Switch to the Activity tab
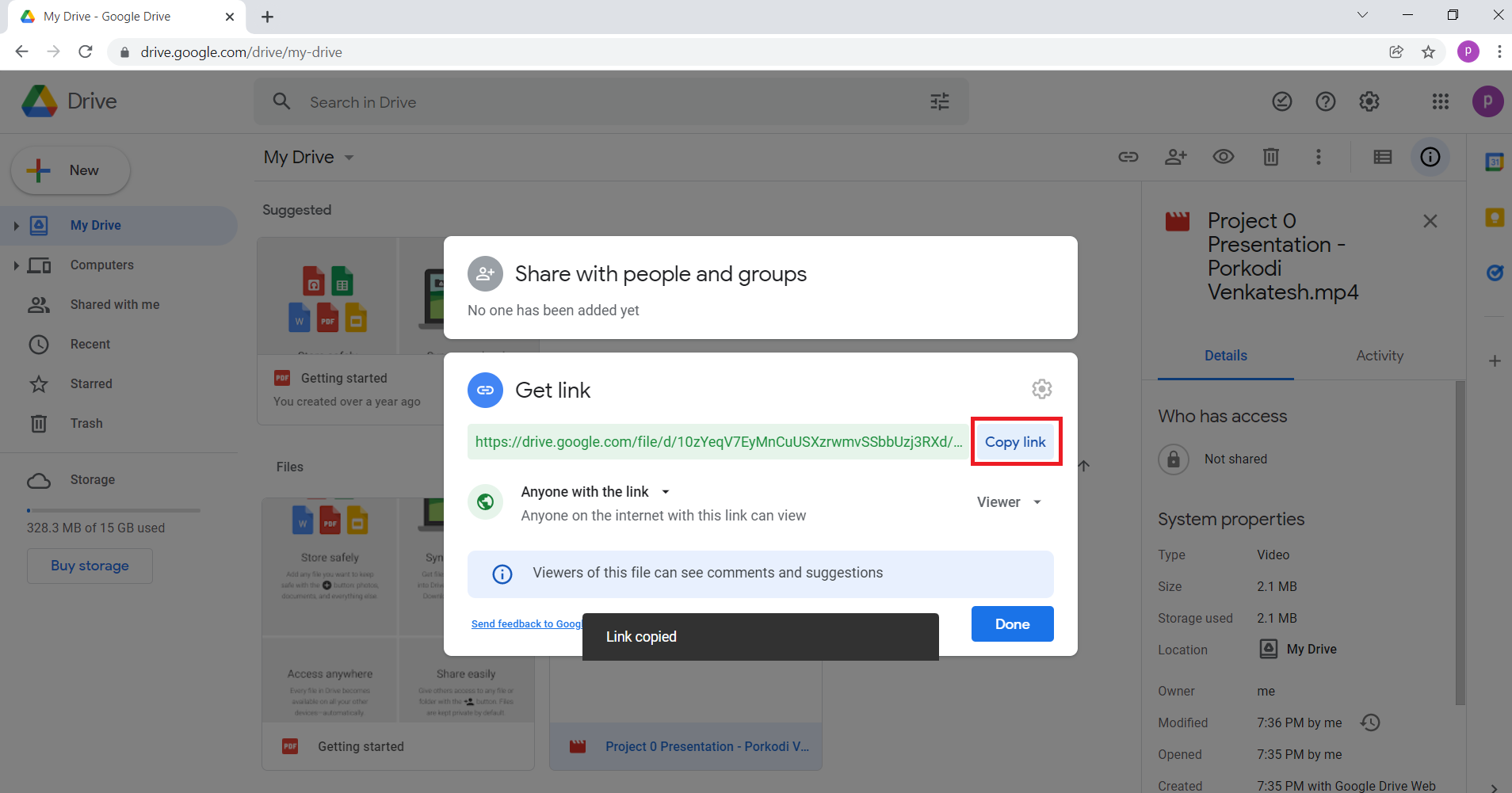 [1379, 356]
